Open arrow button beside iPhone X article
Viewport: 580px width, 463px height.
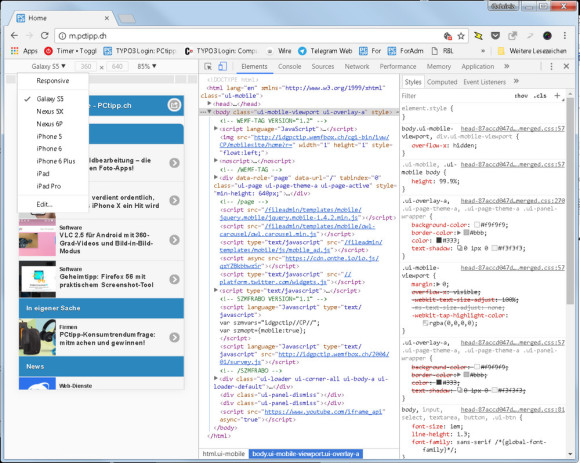(x=175, y=200)
